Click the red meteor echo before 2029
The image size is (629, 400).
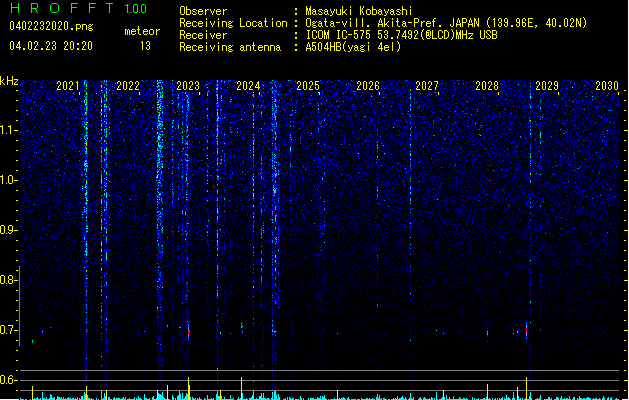[x=526, y=331]
